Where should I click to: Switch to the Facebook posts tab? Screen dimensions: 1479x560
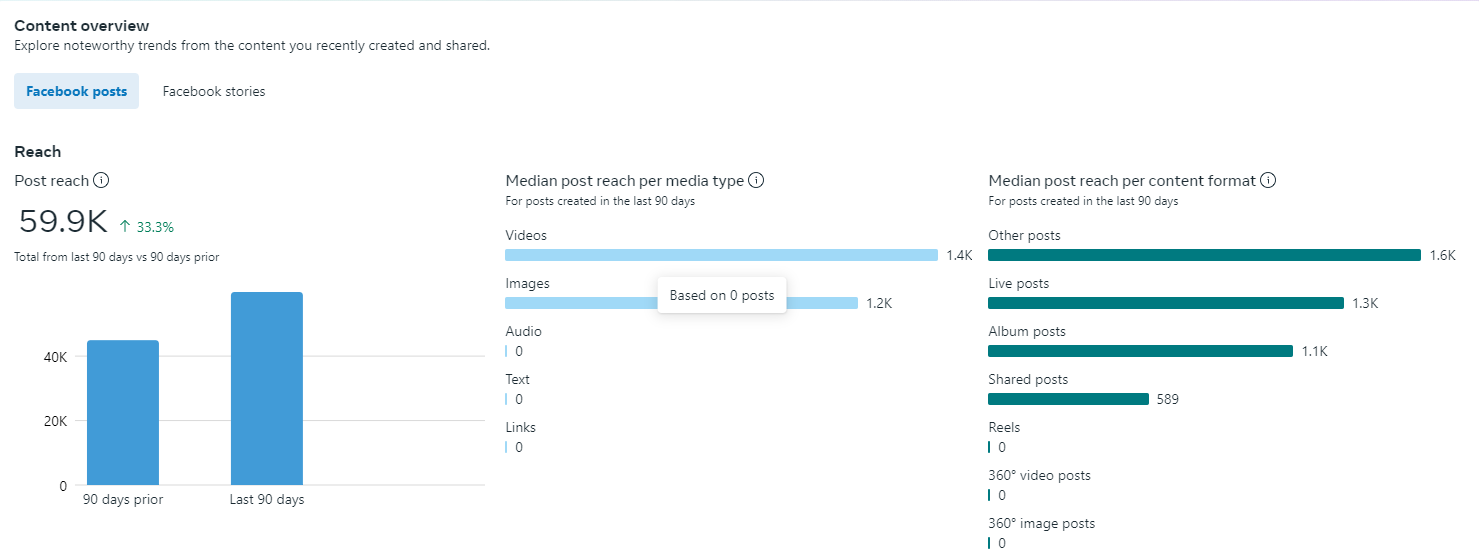[x=77, y=91]
